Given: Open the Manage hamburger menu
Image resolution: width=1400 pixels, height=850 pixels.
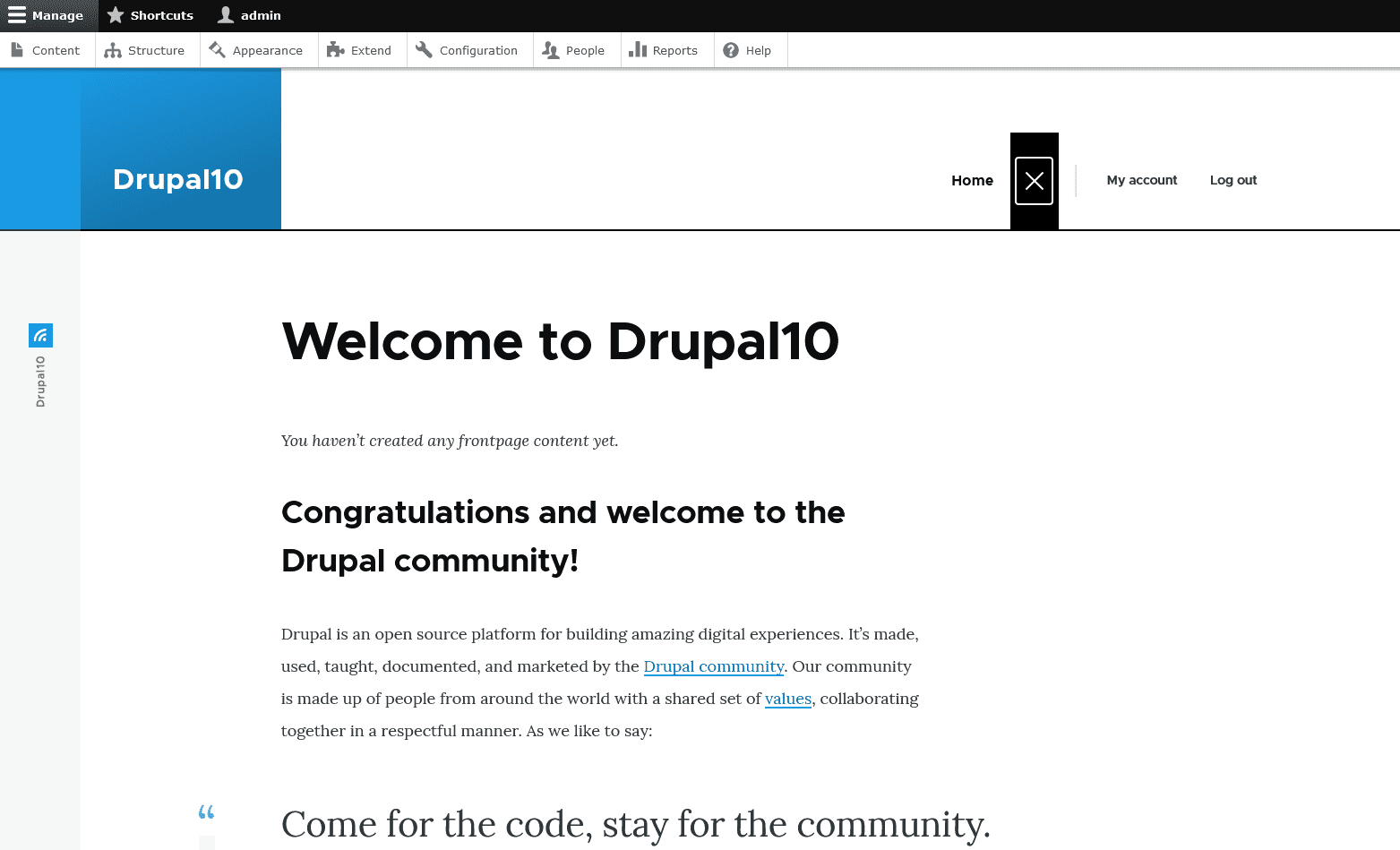Looking at the screenshot, I should coord(15,15).
